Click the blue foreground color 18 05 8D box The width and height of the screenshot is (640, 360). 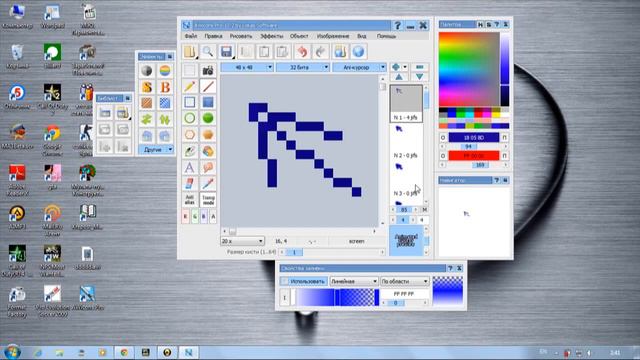pos(474,138)
